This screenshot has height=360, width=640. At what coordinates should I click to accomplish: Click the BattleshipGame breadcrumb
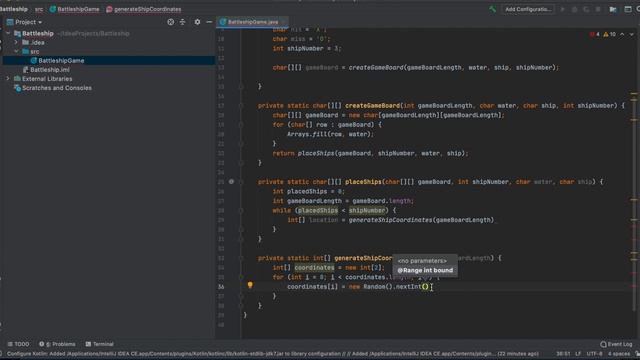tap(78, 9)
